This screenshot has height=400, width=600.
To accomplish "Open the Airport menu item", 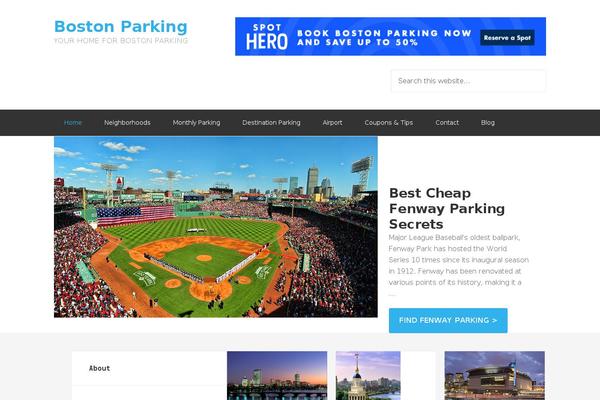I will click(x=332, y=122).
